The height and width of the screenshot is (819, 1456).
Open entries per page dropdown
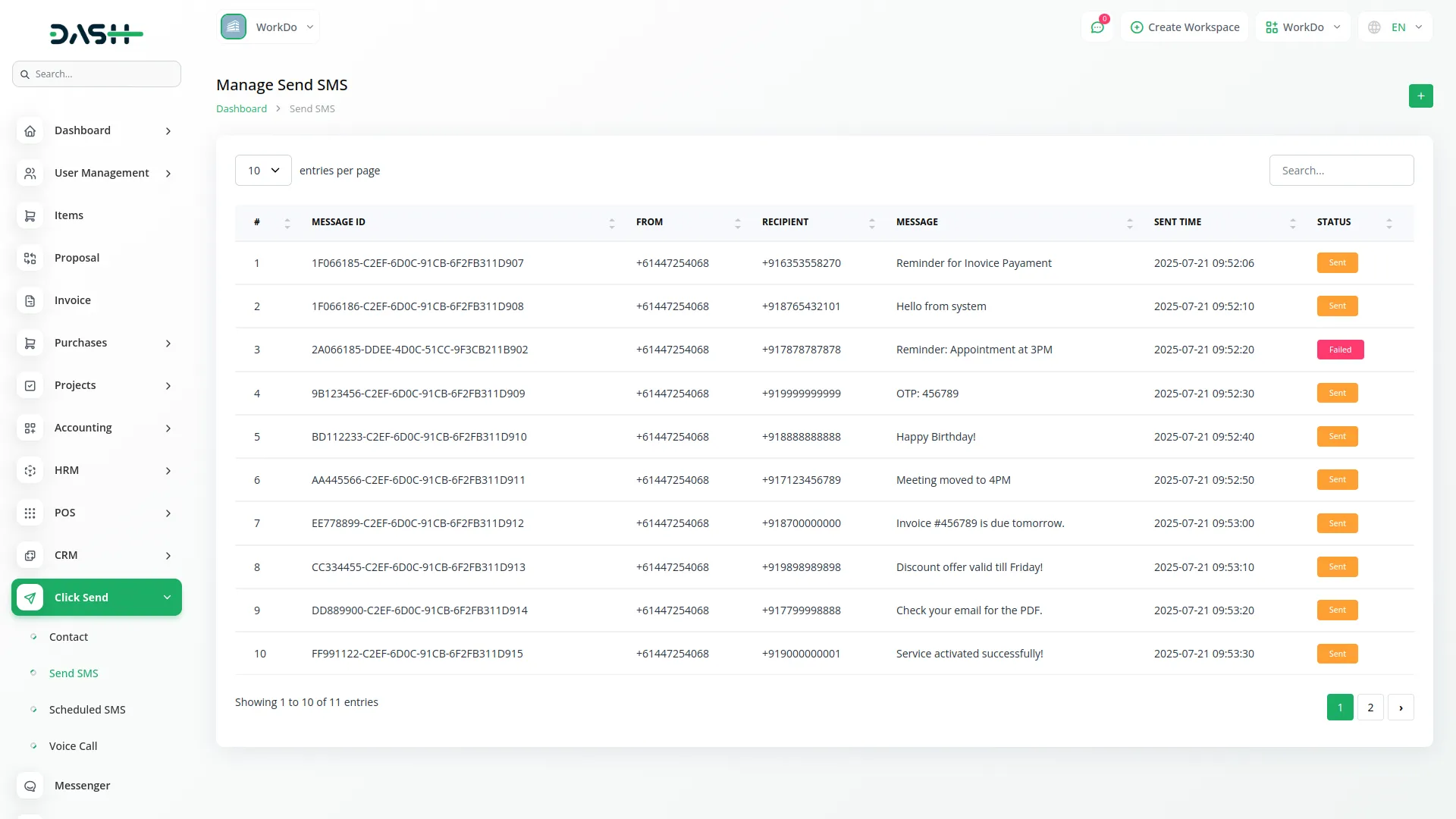coord(263,171)
